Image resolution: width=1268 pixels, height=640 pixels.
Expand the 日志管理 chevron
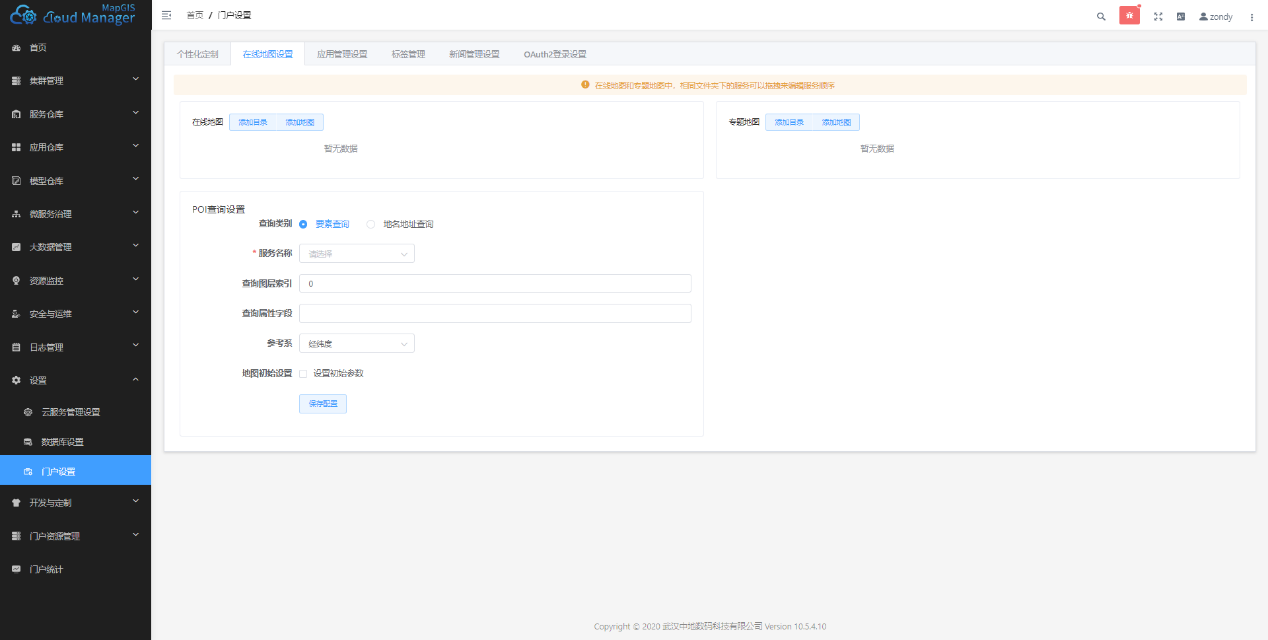(x=136, y=346)
